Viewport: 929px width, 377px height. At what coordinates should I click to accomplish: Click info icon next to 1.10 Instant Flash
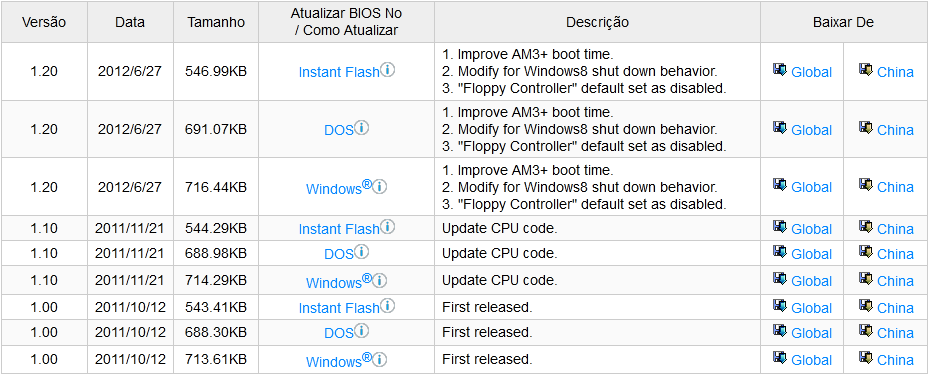point(387,227)
